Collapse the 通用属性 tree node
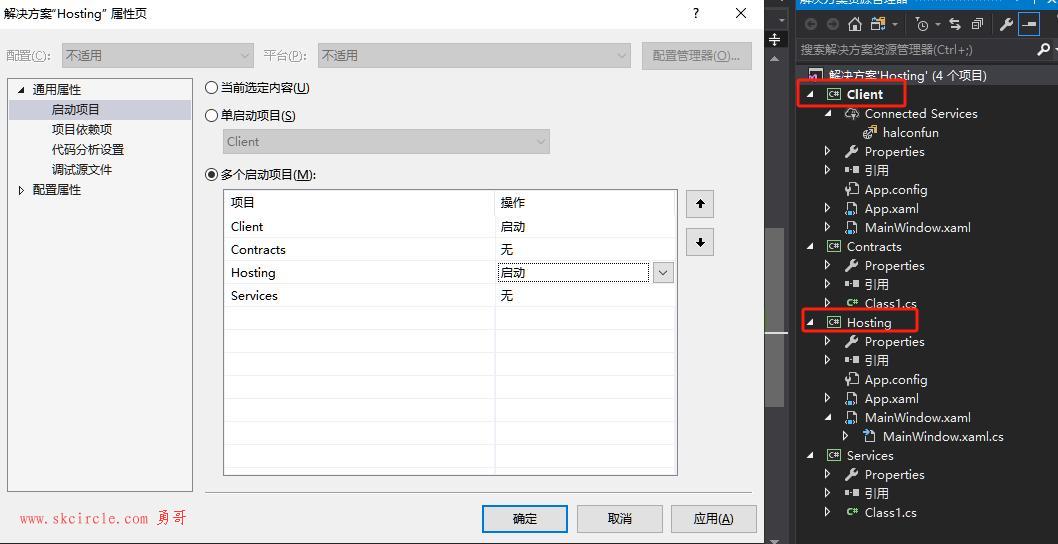 pyautogui.click(x=22, y=90)
